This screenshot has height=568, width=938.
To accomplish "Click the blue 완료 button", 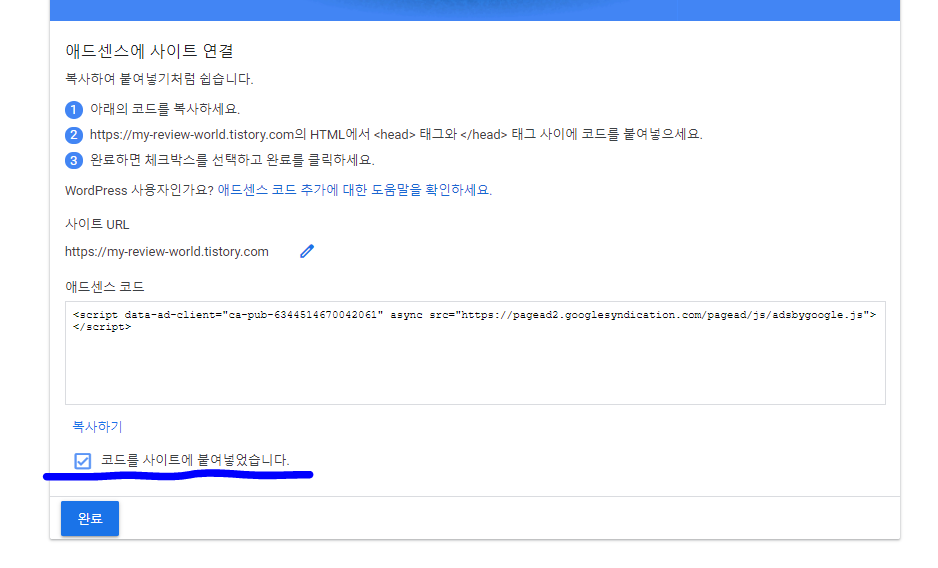I will point(90,518).
